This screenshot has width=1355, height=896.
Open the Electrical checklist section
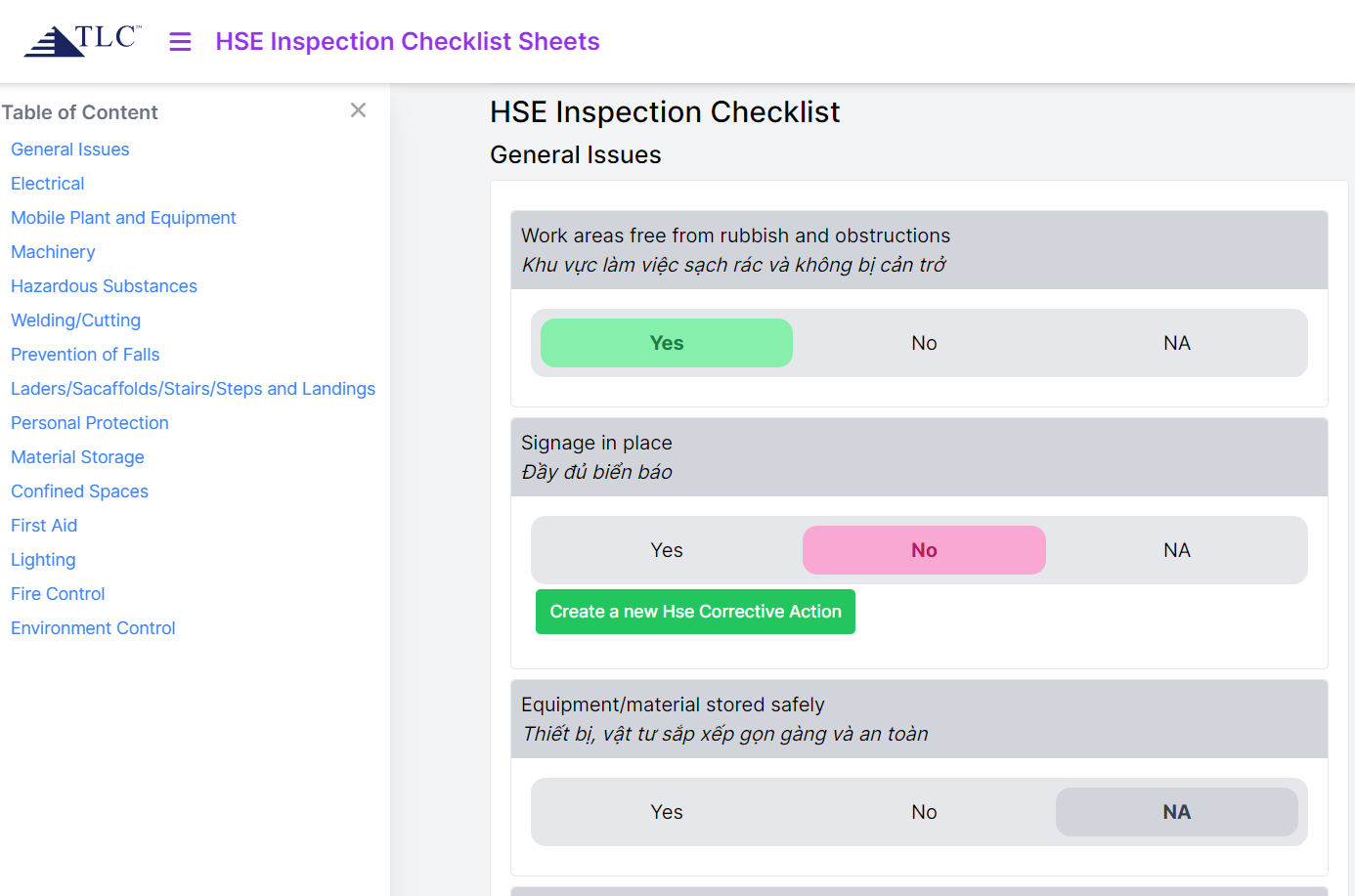[47, 183]
